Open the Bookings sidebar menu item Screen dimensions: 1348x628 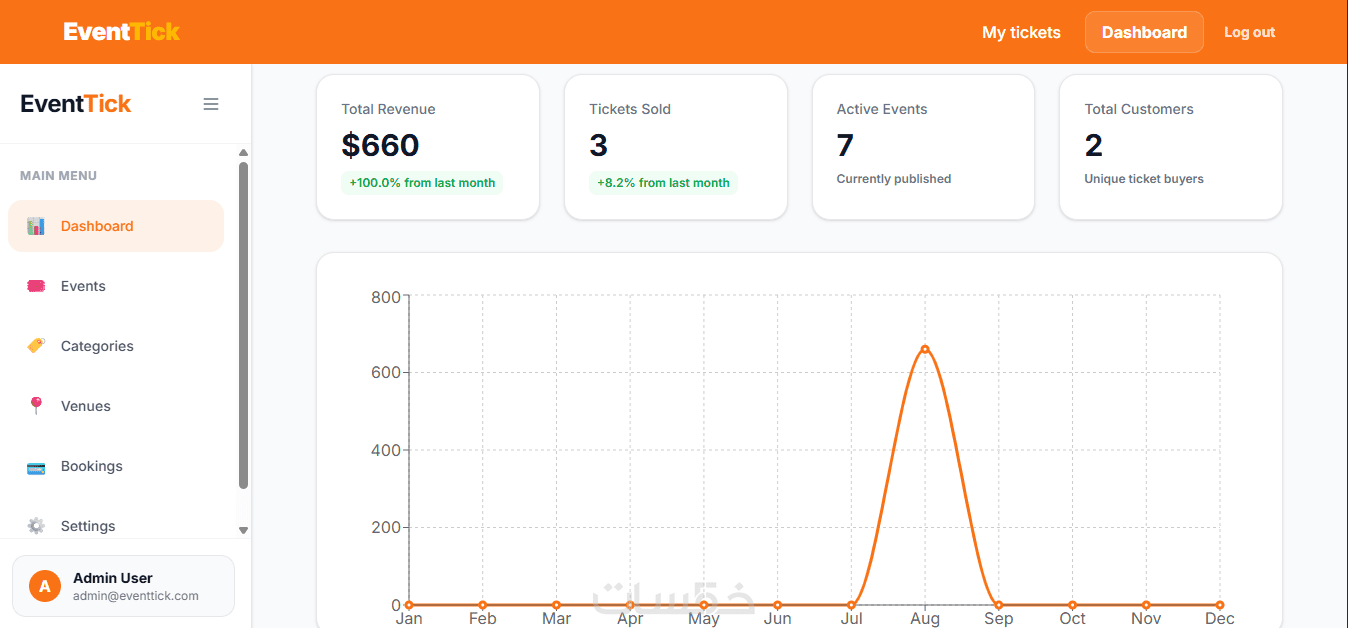(116, 466)
